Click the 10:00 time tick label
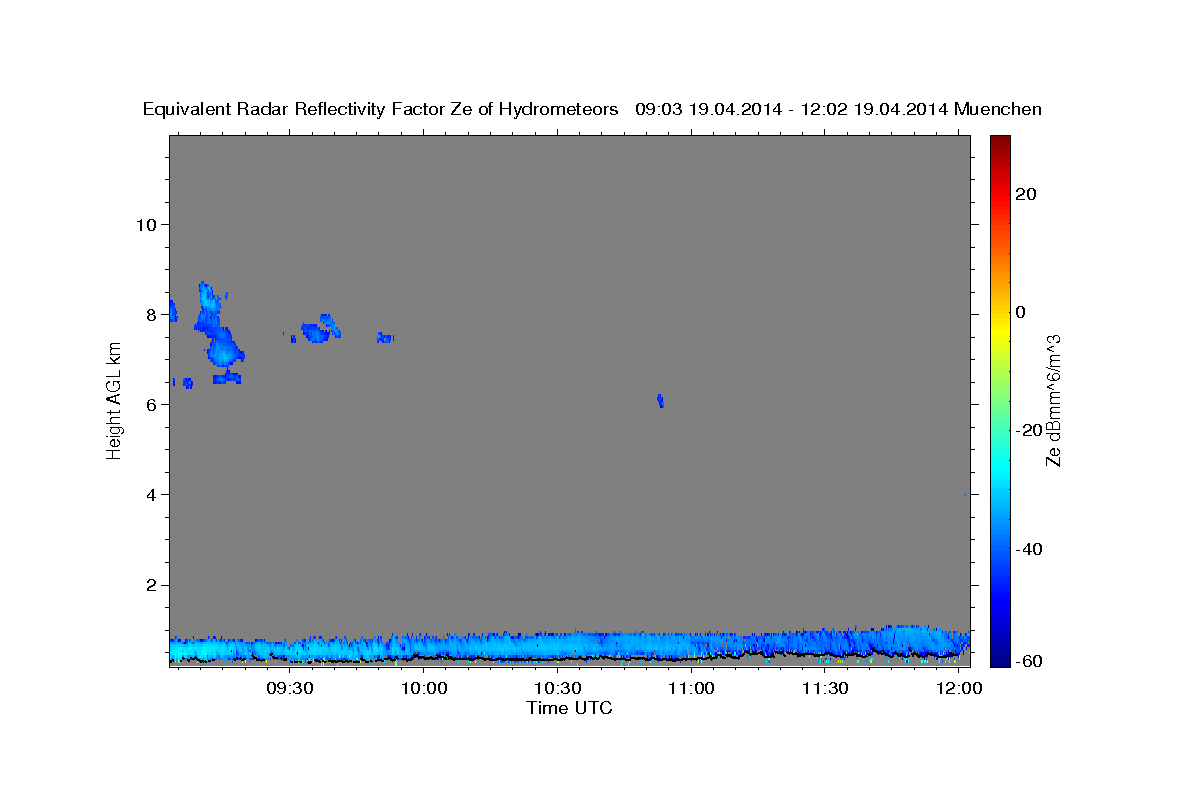1200x800 pixels. 424,689
